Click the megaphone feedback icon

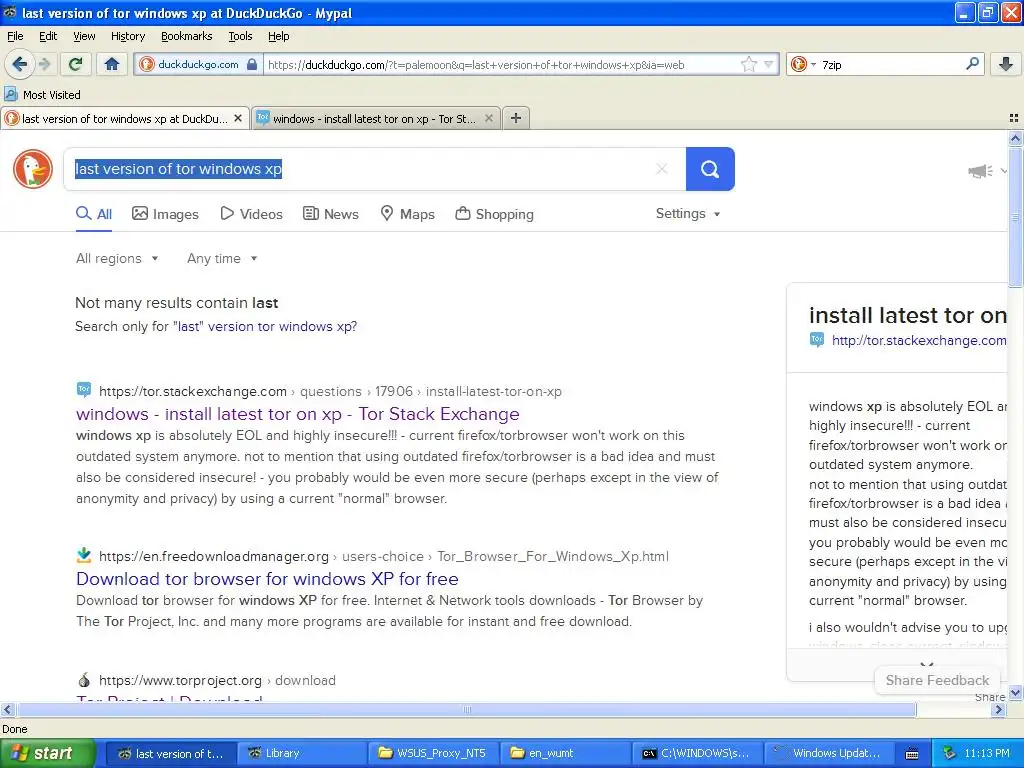click(x=980, y=171)
